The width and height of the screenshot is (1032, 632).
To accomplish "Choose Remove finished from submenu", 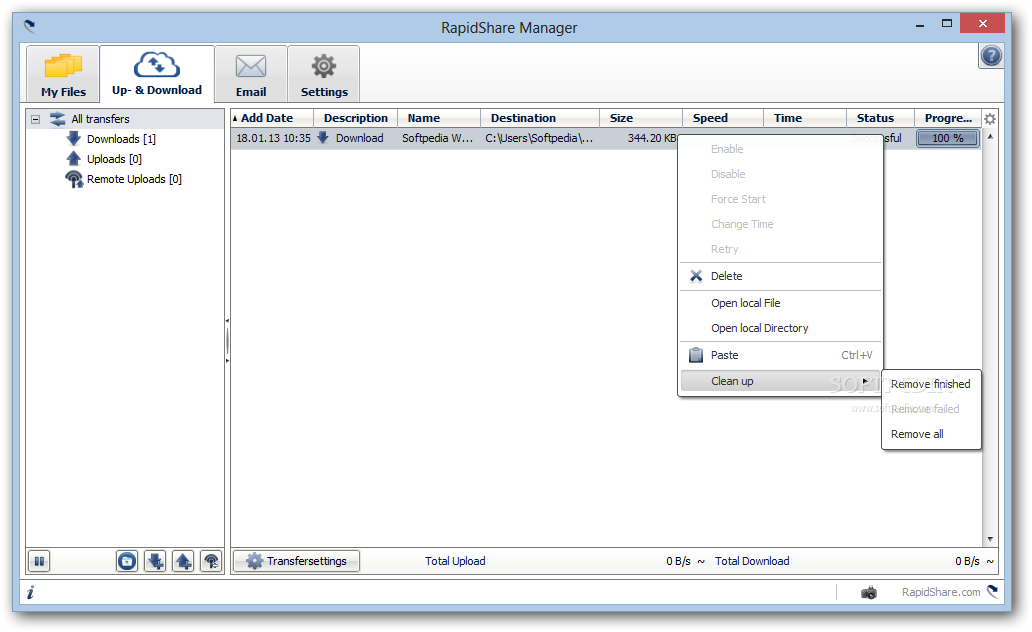I will pyautogui.click(x=931, y=384).
